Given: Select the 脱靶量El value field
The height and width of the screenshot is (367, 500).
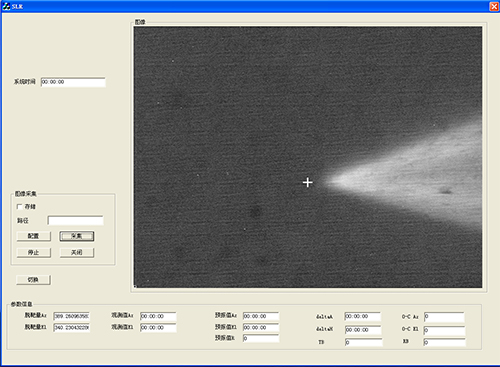Looking at the screenshot, I should click(71, 327).
